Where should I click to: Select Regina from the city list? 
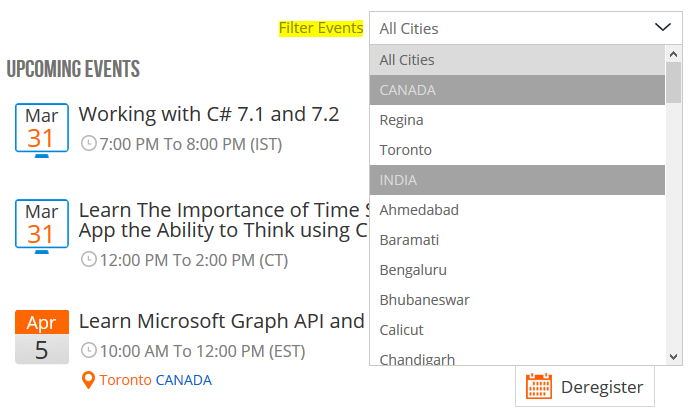[x=402, y=120]
